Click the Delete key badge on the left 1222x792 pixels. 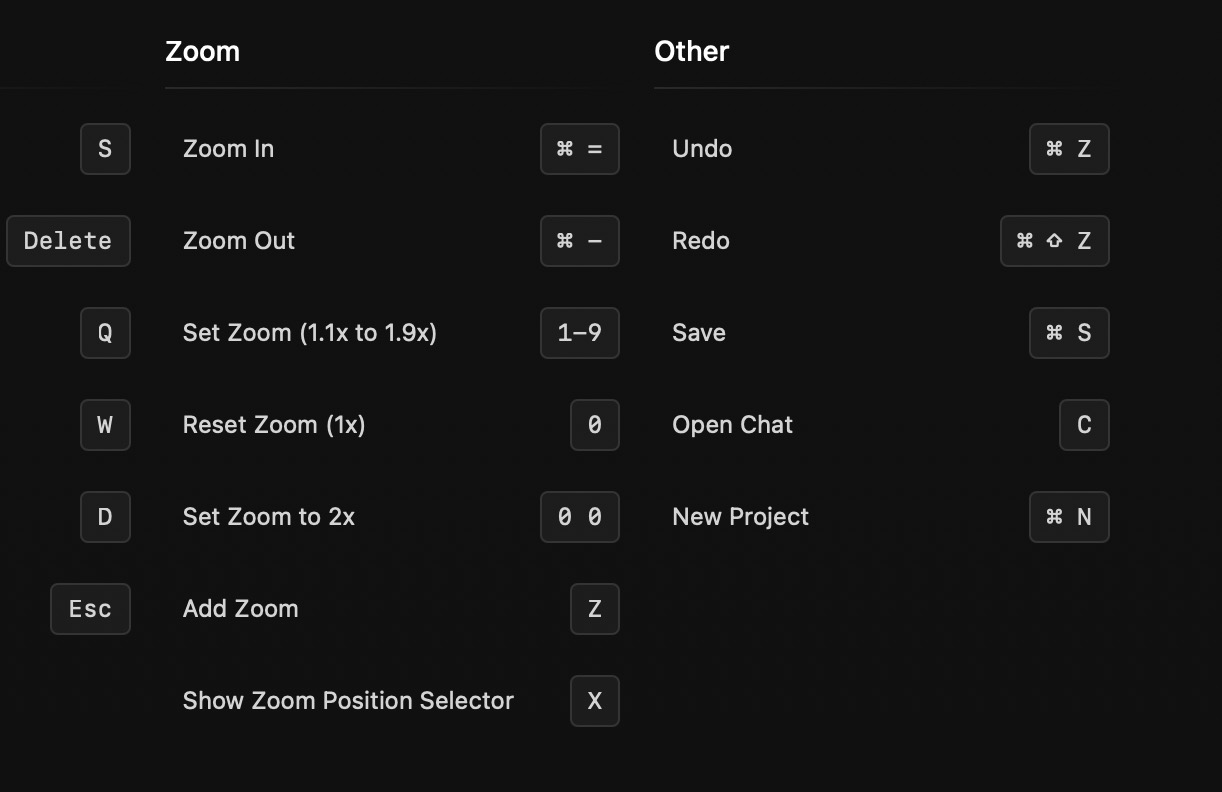68,241
